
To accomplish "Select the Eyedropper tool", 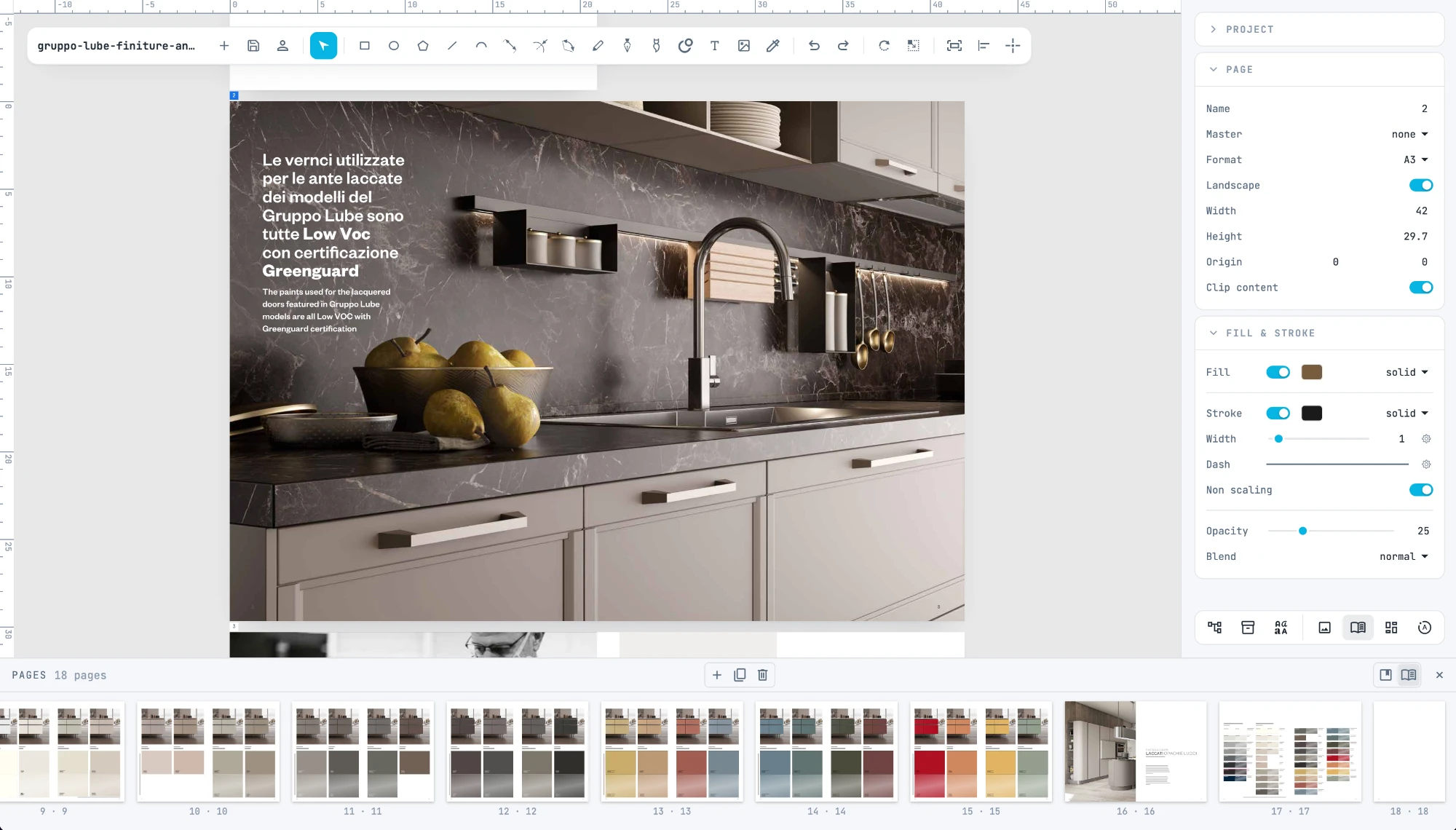I will [773, 46].
